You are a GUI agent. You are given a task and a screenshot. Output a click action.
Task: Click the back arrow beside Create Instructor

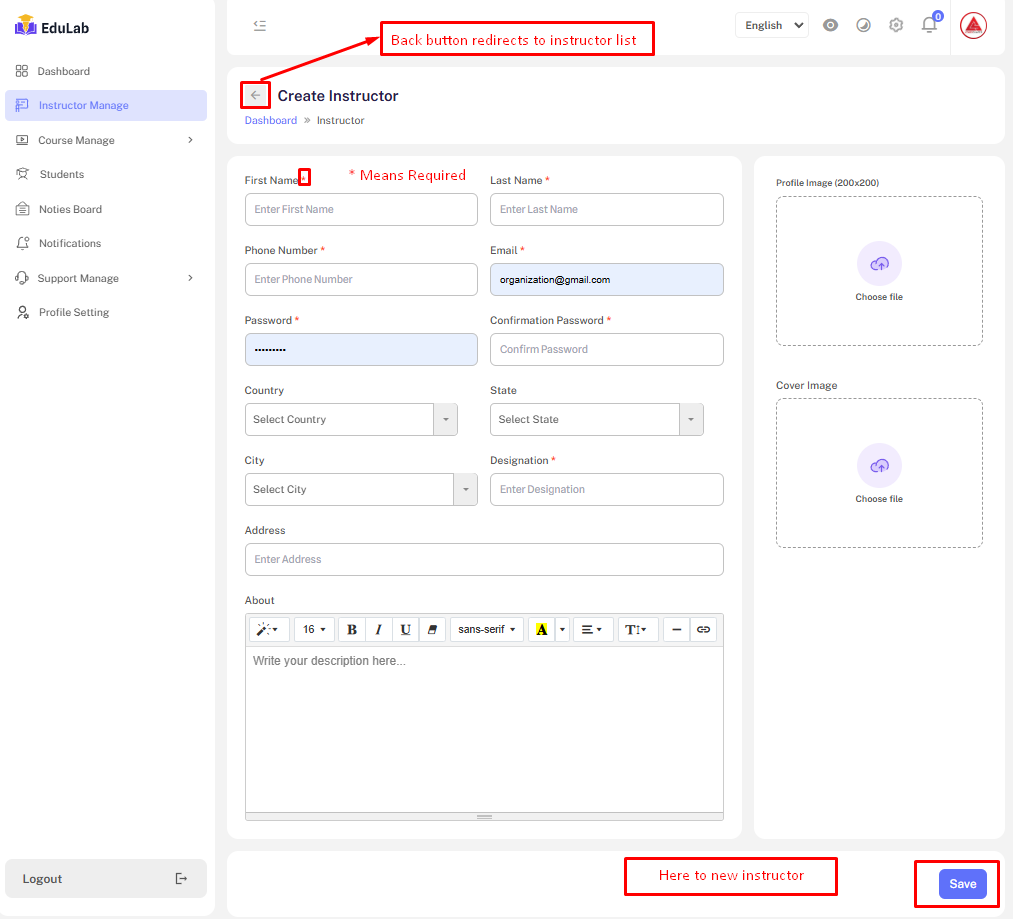255,95
